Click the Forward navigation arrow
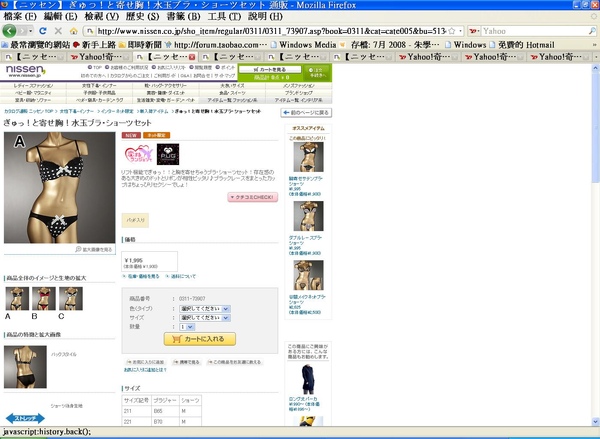 coord(22,31)
